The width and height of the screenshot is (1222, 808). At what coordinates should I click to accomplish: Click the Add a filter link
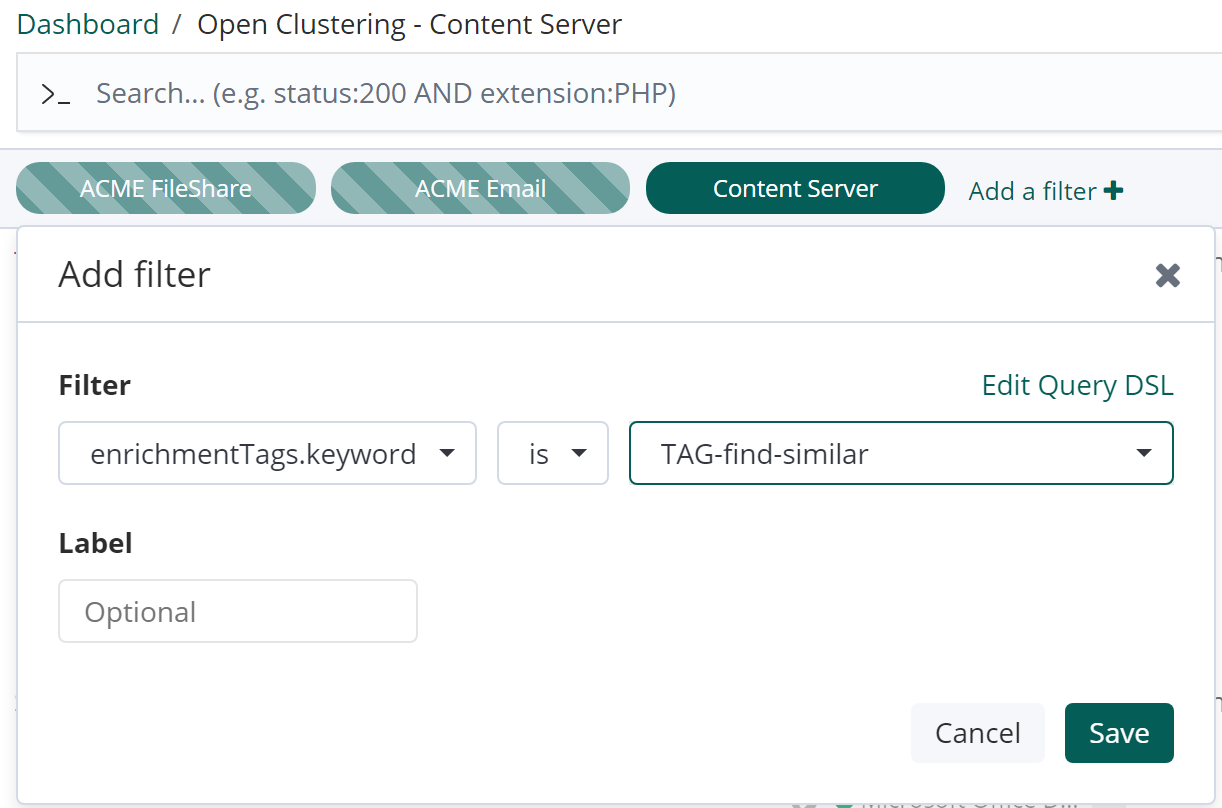pyautogui.click(x=1032, y=190)
